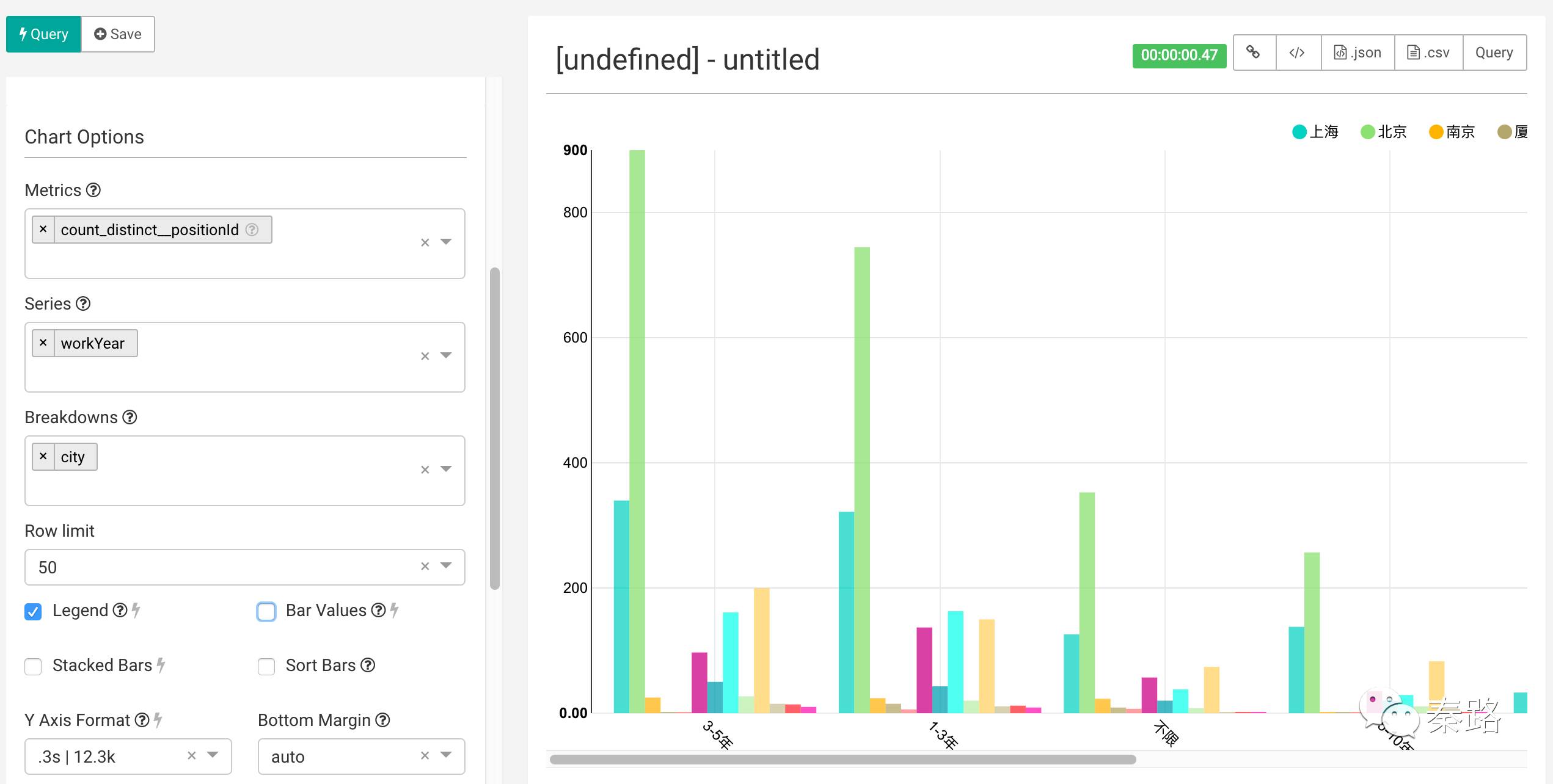
Task: Remove workYear series tag
Action: (43, 343)
